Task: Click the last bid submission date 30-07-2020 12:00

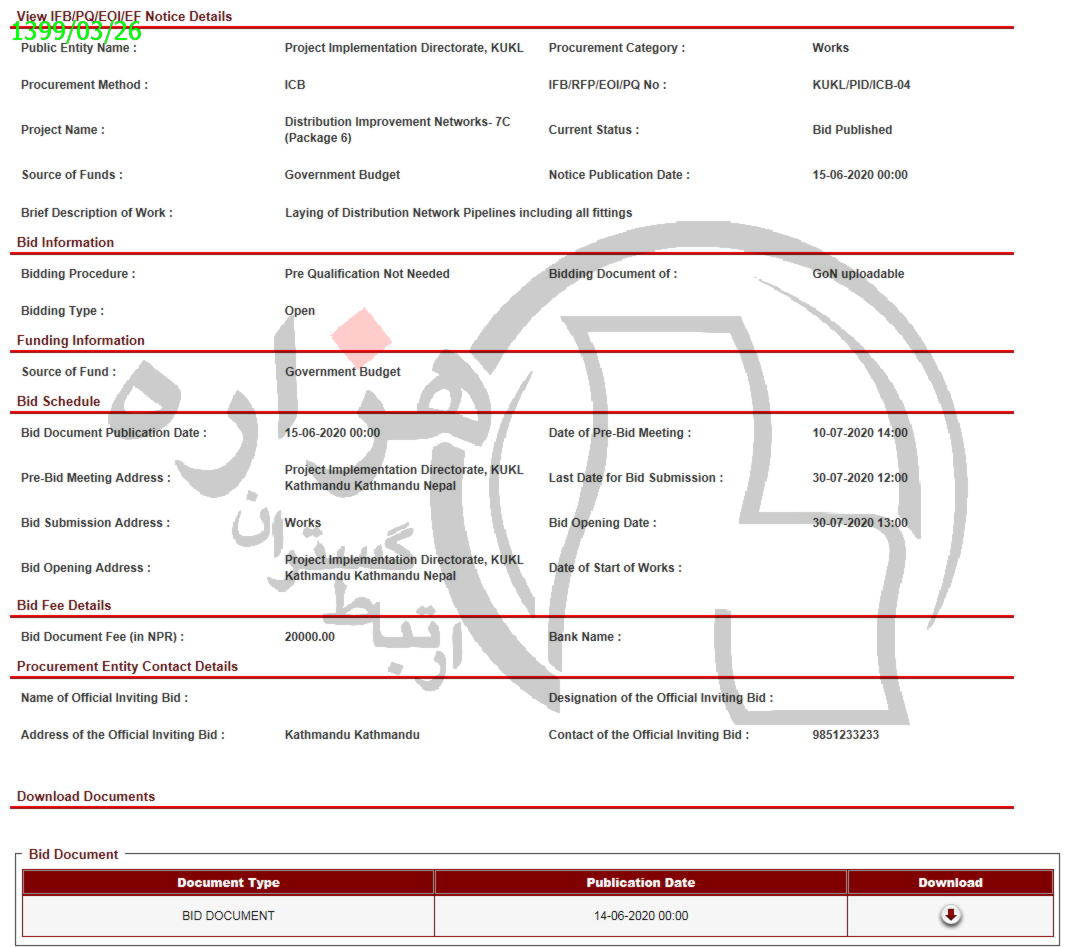Action: click(860, 478)
